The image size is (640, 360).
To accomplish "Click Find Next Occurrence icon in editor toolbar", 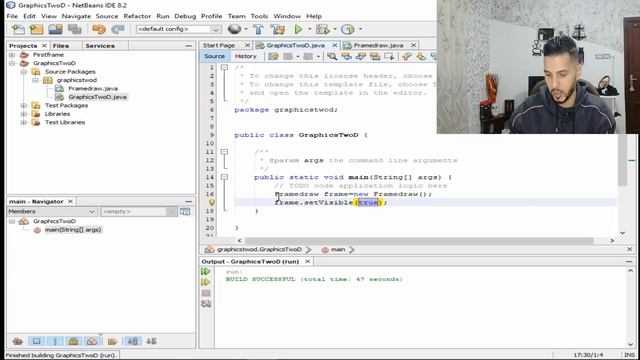I will point(361,56).
